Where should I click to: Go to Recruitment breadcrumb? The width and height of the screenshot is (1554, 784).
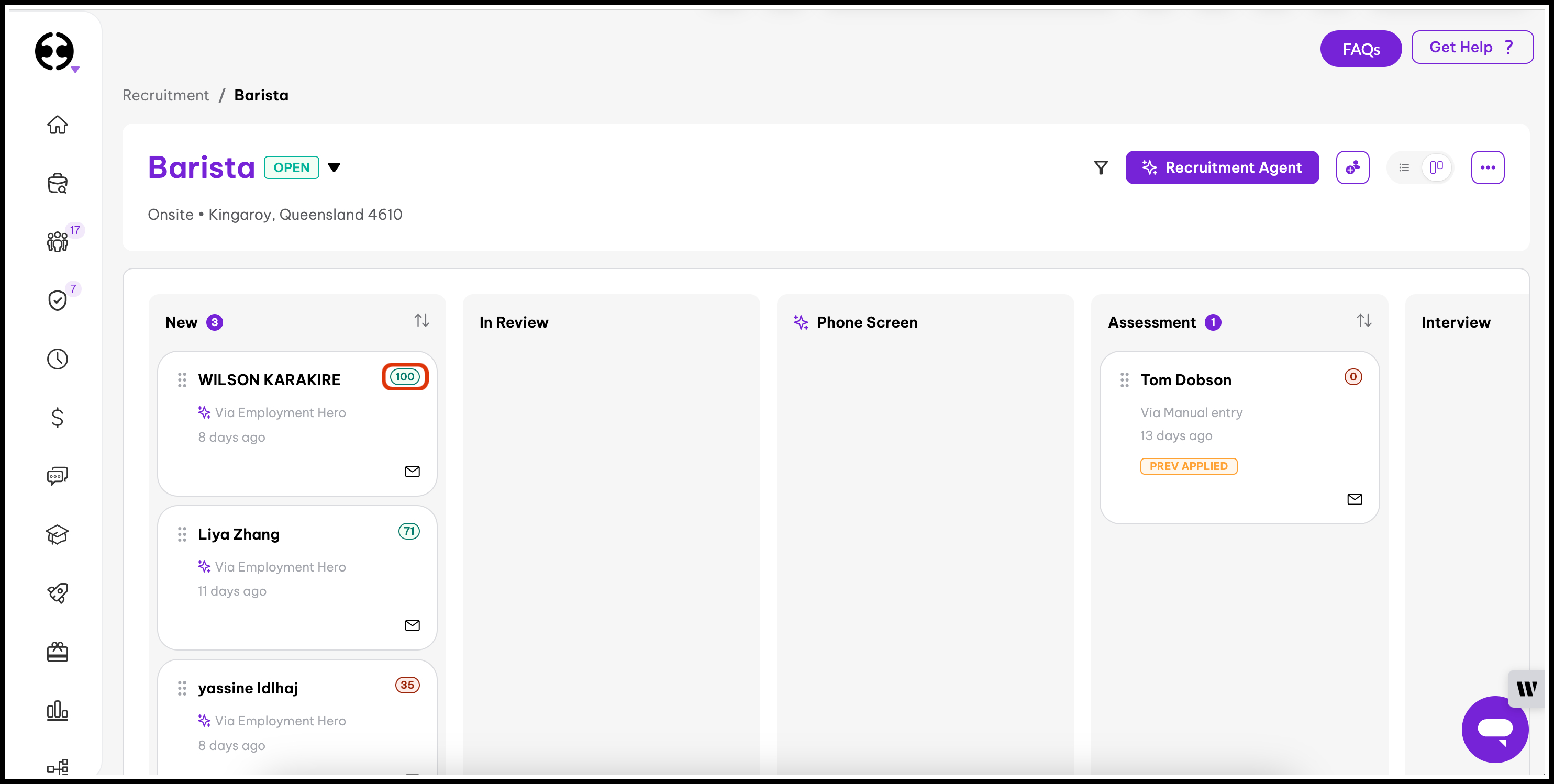coord(165,95)
